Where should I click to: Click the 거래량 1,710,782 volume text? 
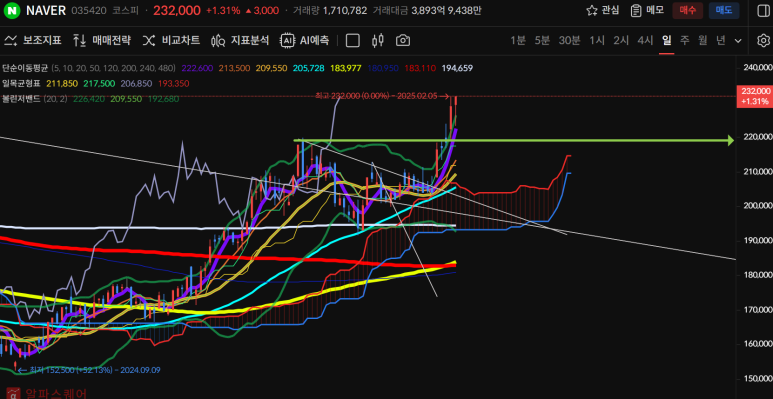click(330, 10)
